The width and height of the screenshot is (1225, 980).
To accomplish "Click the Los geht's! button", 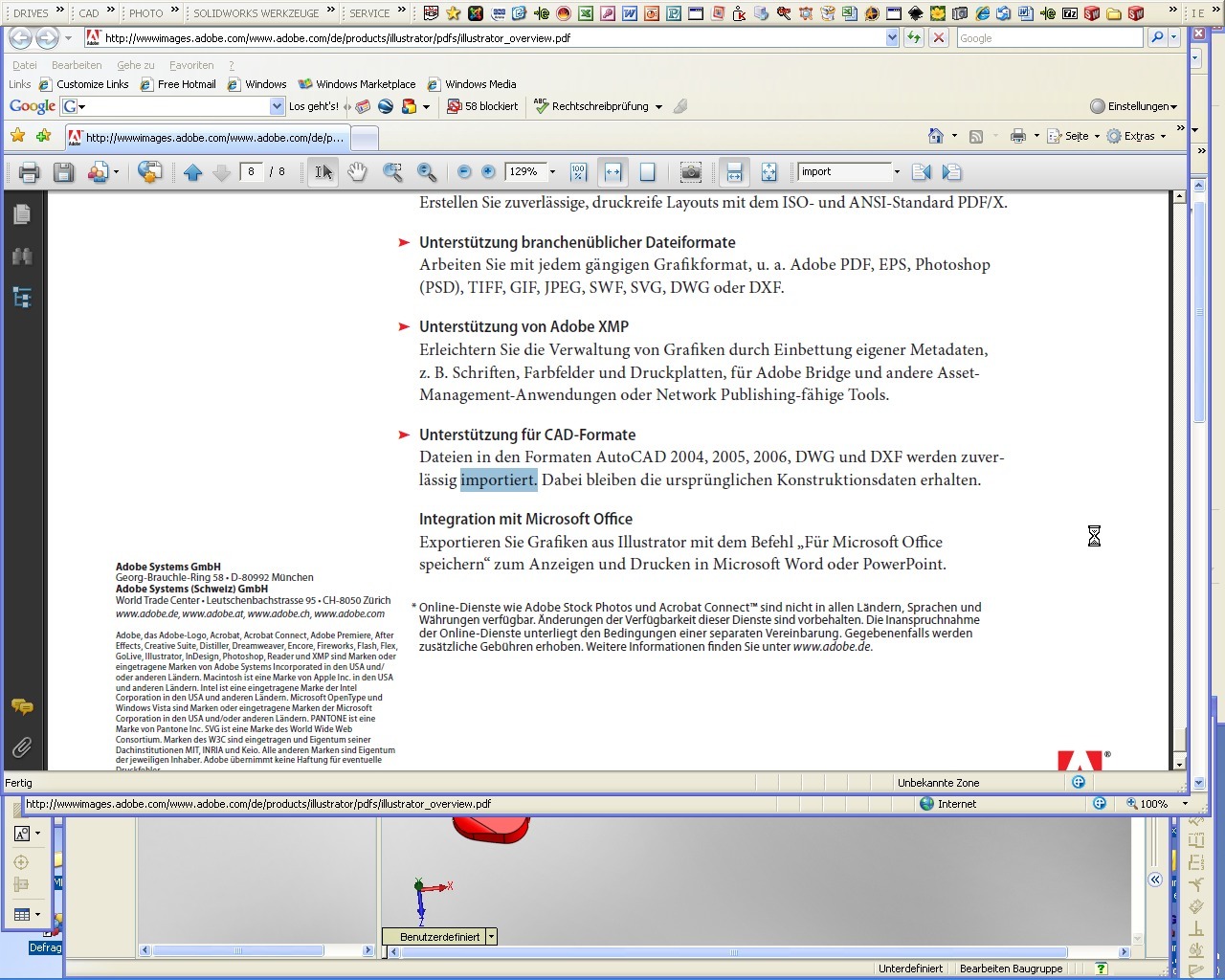I will pyautogui.click(x=313, y=106).
